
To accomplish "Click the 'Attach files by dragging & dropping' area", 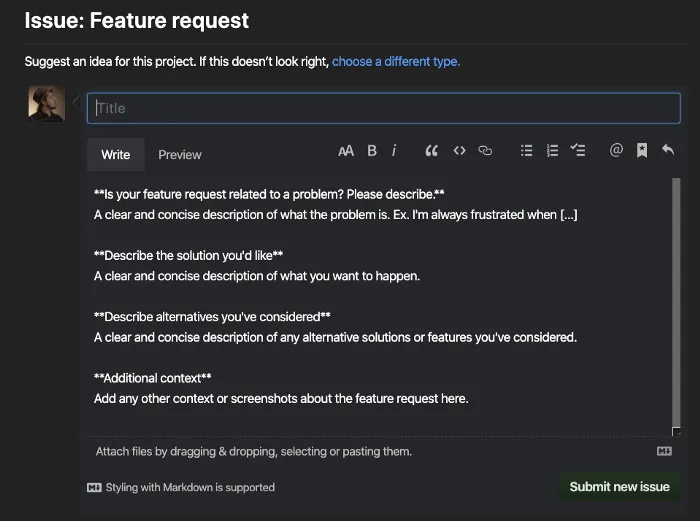I will tap(254, 451).
